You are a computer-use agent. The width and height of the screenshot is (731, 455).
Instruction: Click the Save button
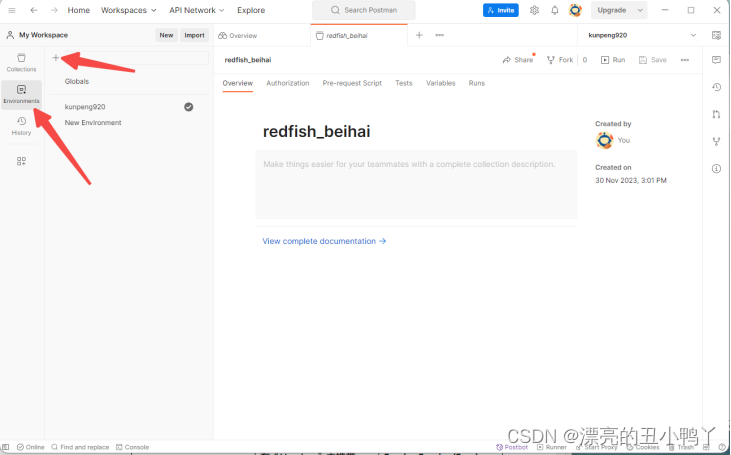pyautogui.click(x=653, y=60)
